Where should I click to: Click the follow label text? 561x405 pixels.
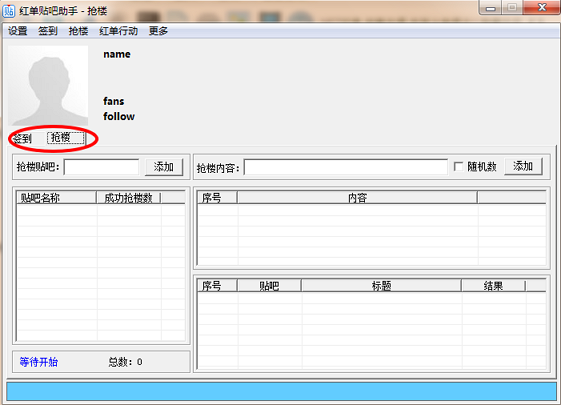pos(119,116)
